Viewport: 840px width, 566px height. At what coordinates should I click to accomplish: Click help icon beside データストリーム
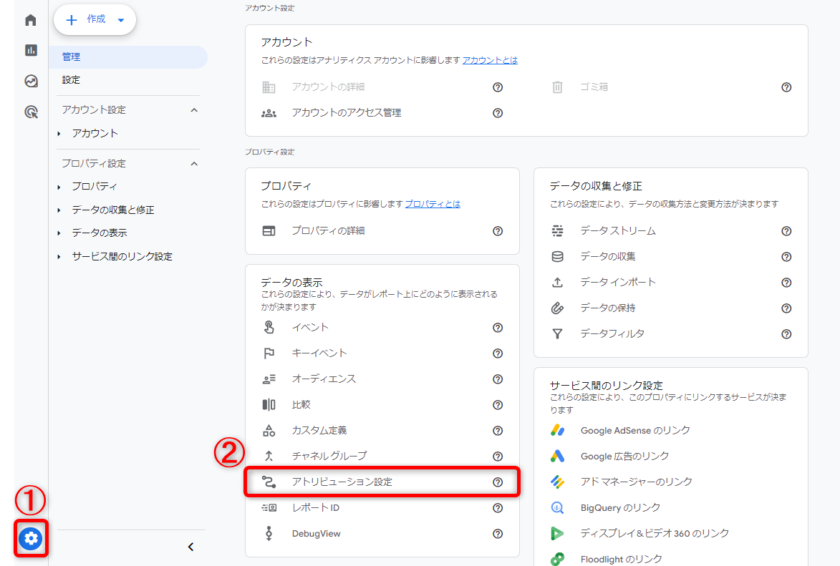click(x=786, y=231)
